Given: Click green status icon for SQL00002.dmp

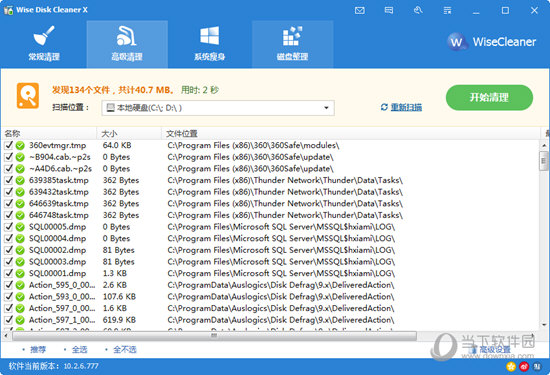Looking at the screenshot, I should [20, 250].
